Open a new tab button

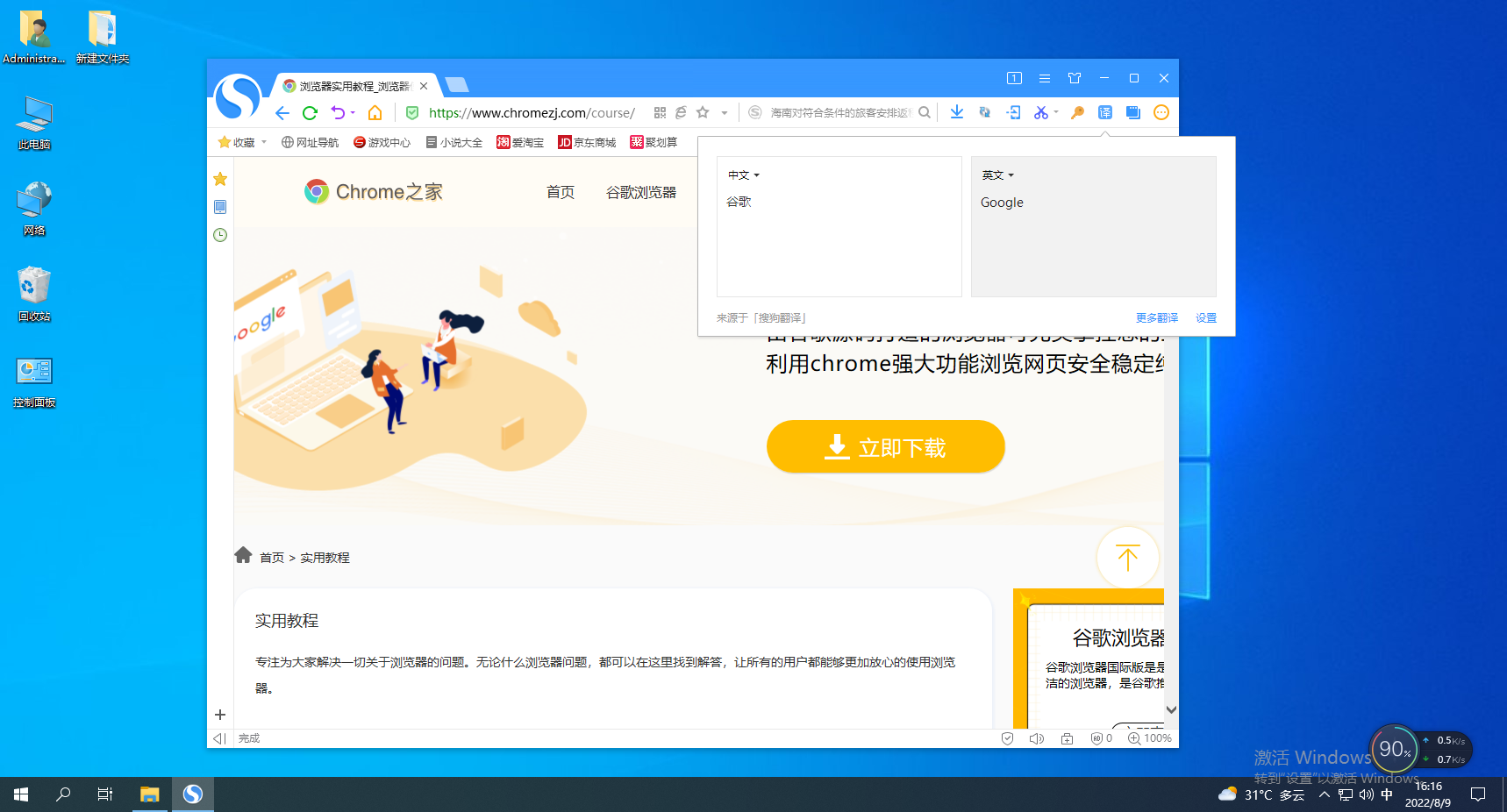coord(457,84)
